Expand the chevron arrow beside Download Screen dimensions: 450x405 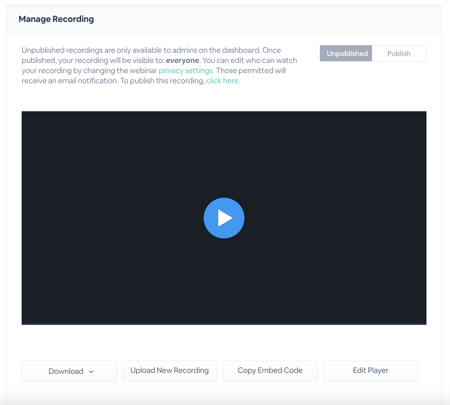pyautogui.click(x=91, y=371)
